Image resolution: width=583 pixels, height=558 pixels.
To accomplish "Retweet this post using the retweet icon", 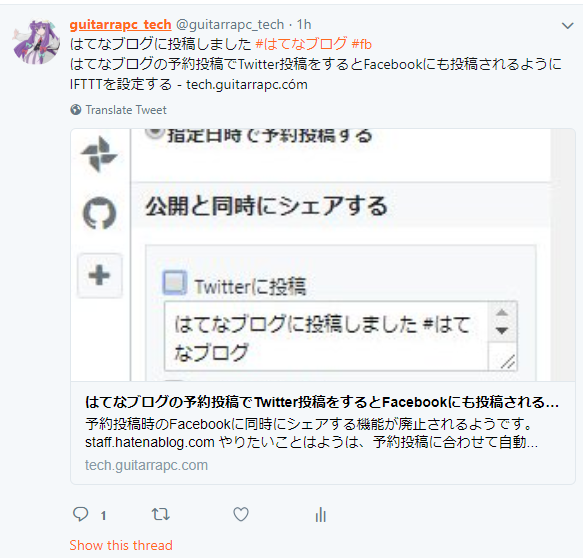I will coord(161,515).
